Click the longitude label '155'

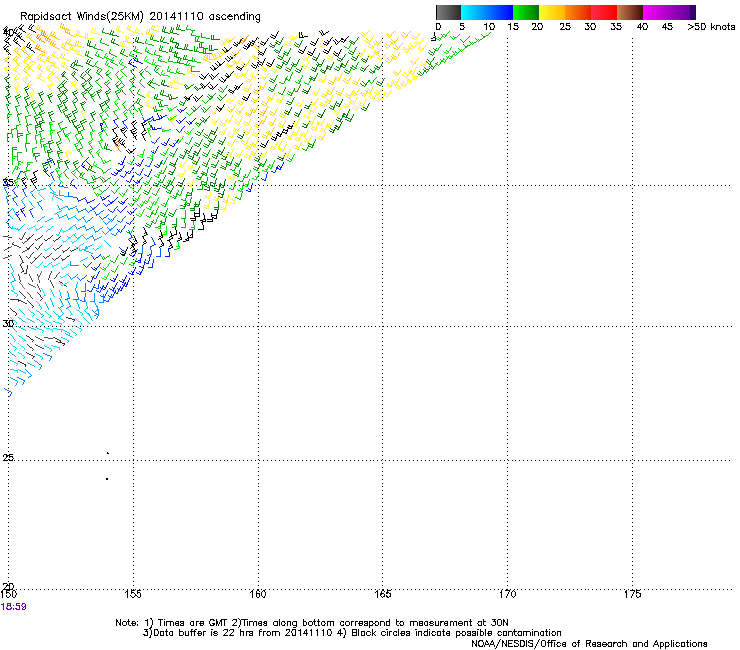pyautogui.click(x=133, y=594)
